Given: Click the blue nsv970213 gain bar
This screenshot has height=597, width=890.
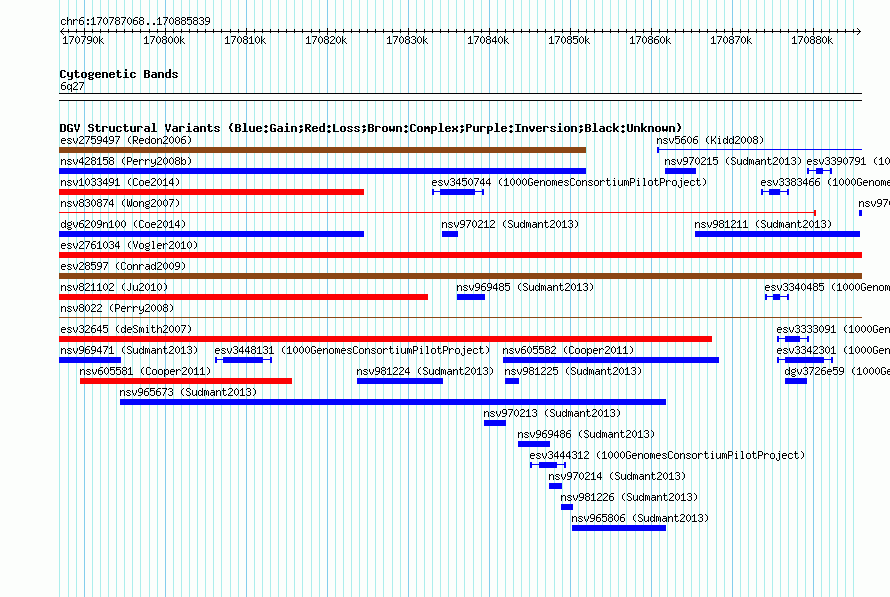Looking at the screenshot, I should click(495, 423).
